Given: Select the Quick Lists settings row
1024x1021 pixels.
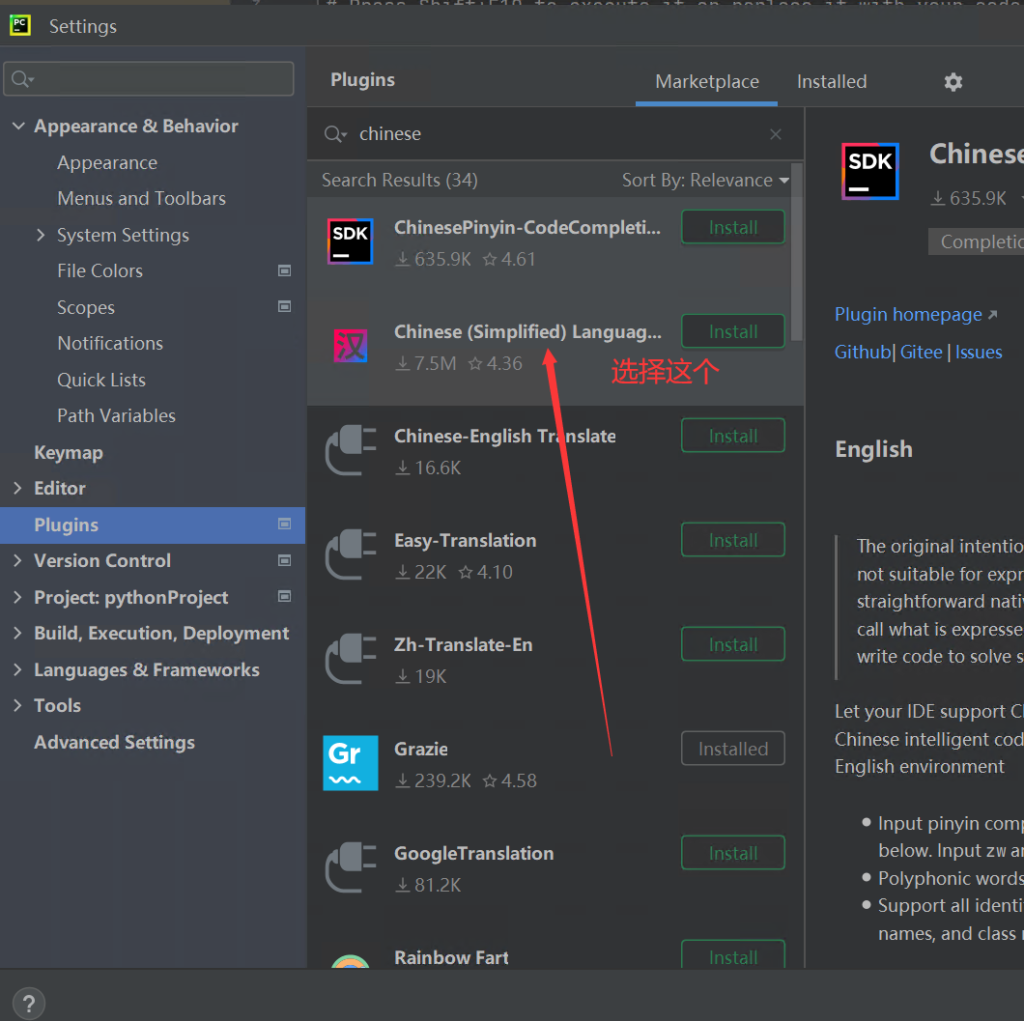Looking at the screenshot, I should [101, 380].
